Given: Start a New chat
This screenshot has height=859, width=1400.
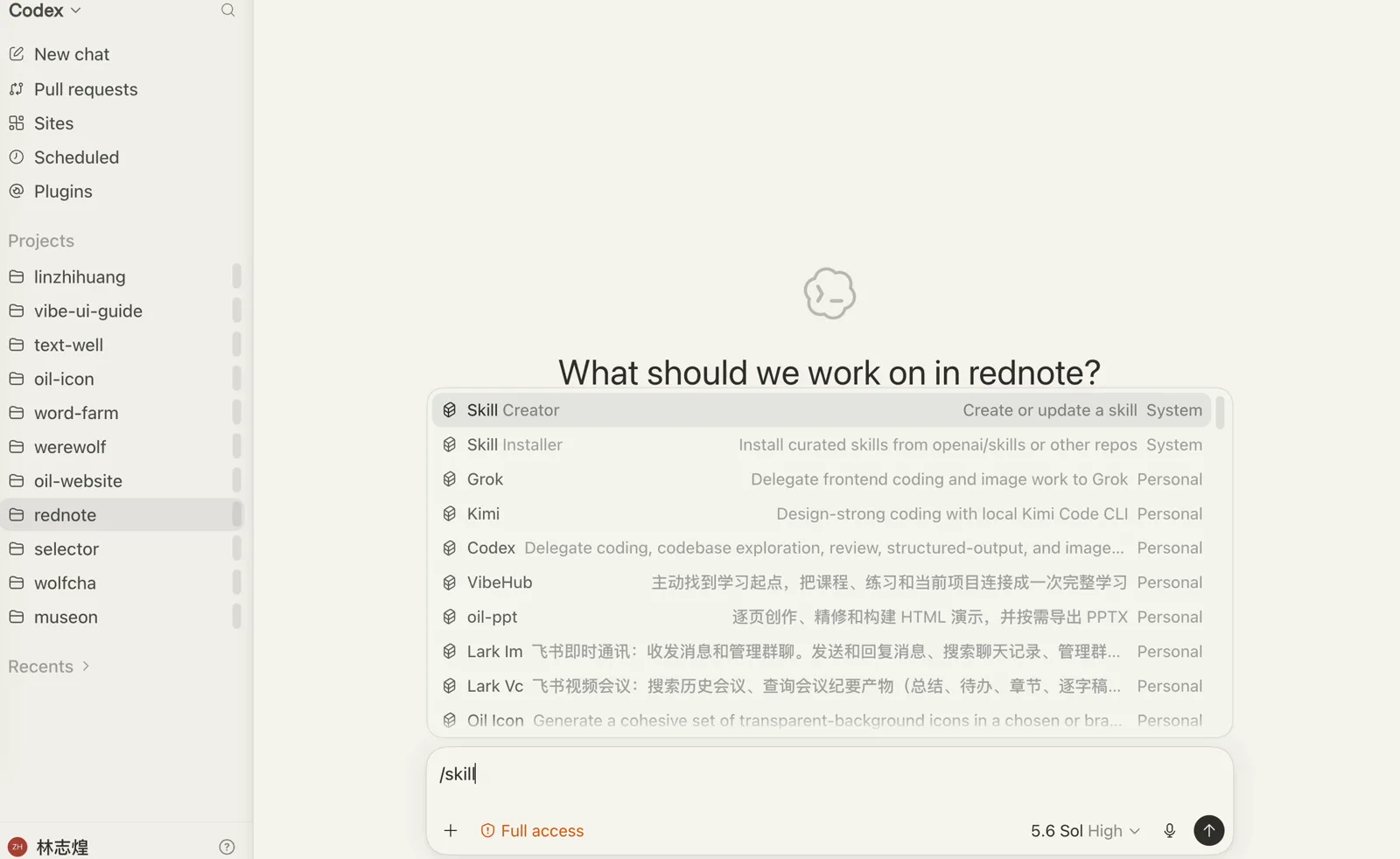Looking at the screenshot, I should point(122,54).
